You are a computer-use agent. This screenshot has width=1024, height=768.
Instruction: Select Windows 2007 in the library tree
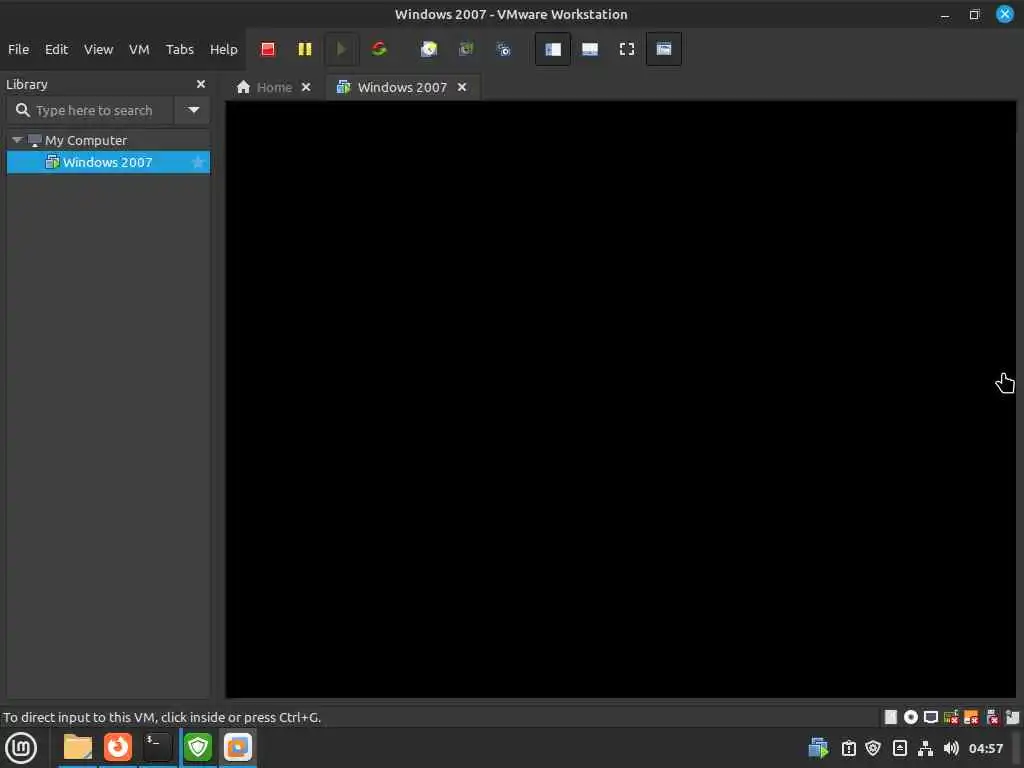(108, 162)
